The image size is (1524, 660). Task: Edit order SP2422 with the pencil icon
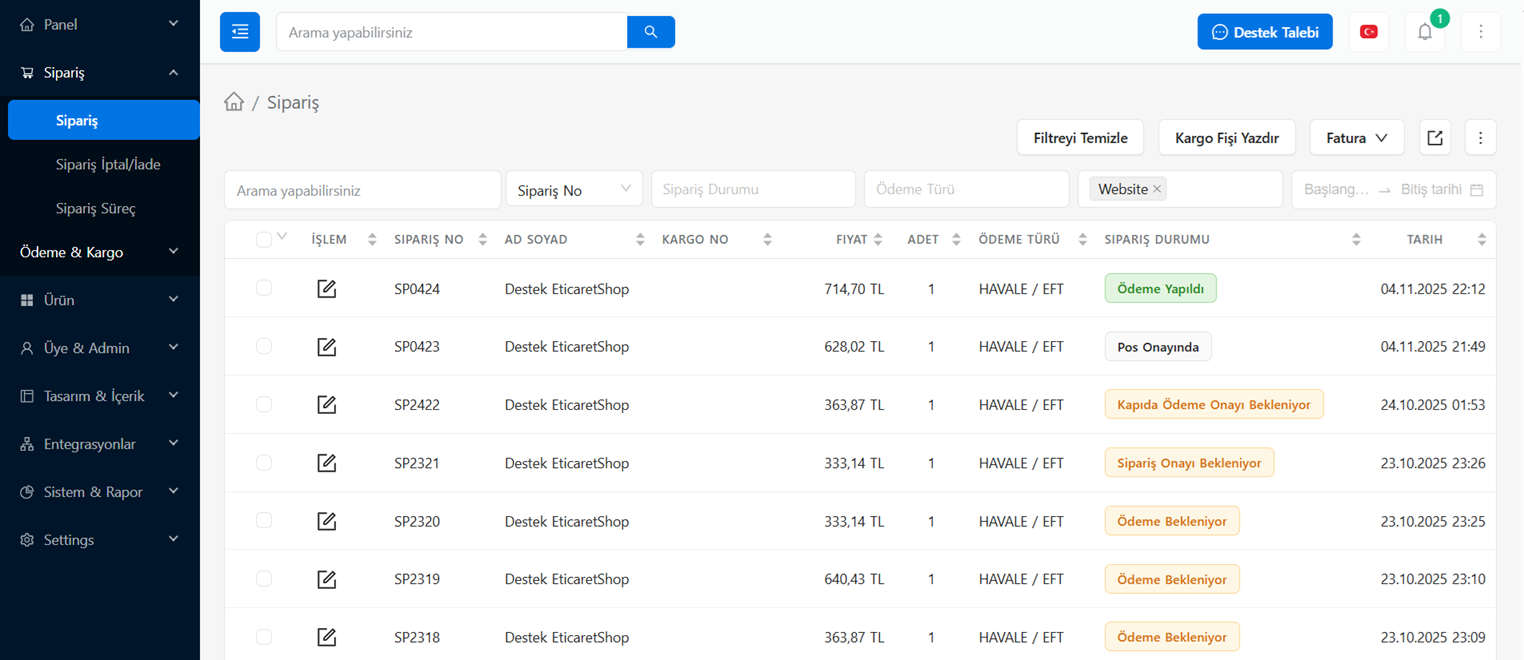tap(327, 405)
